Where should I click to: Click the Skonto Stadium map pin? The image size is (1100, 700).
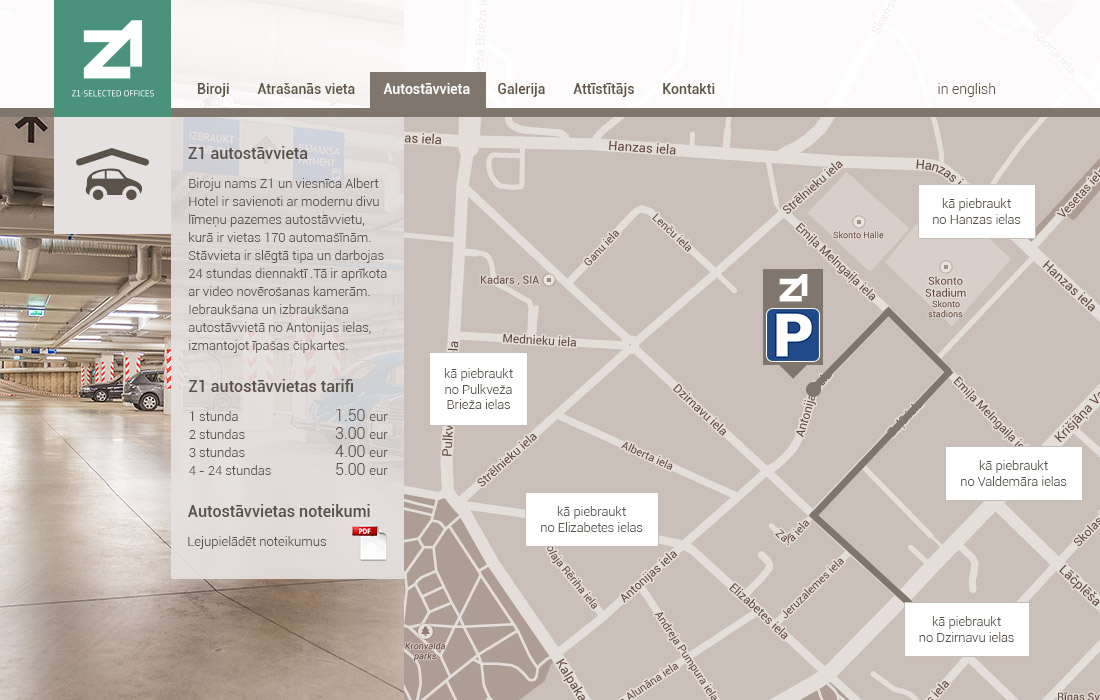946,267
